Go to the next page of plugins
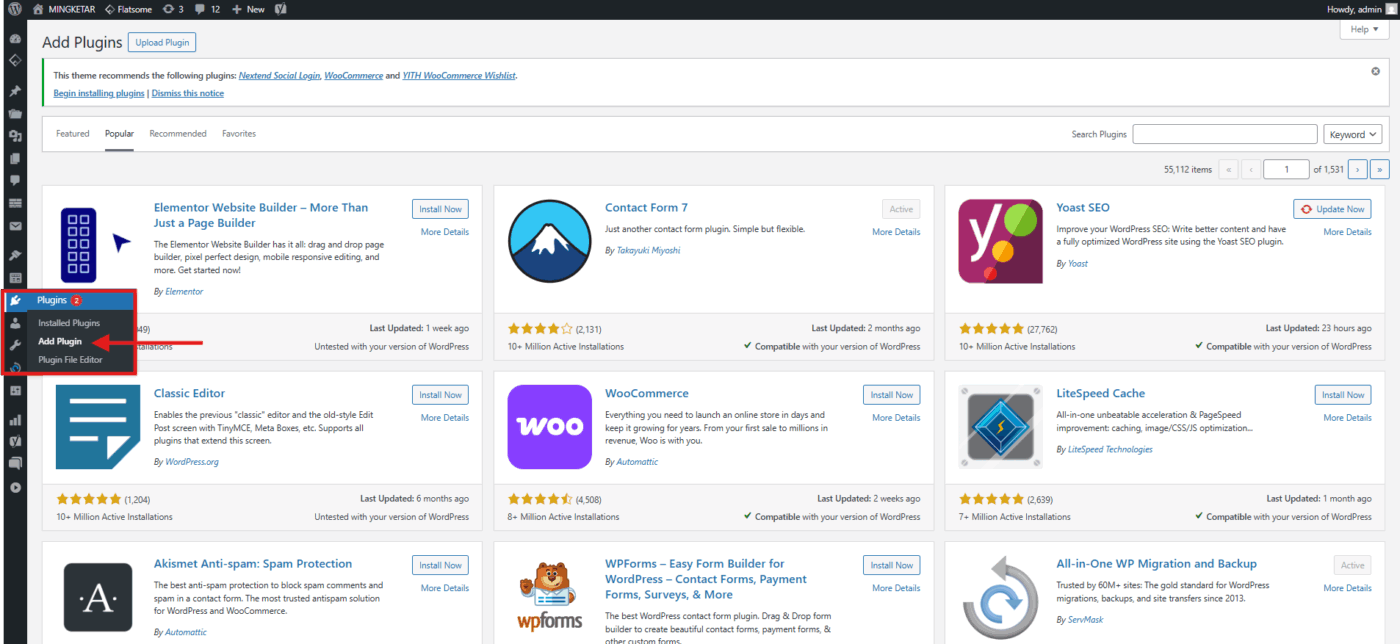Image resolution: width=1400 pixels, height=644 pixels. click(1357, 170)
